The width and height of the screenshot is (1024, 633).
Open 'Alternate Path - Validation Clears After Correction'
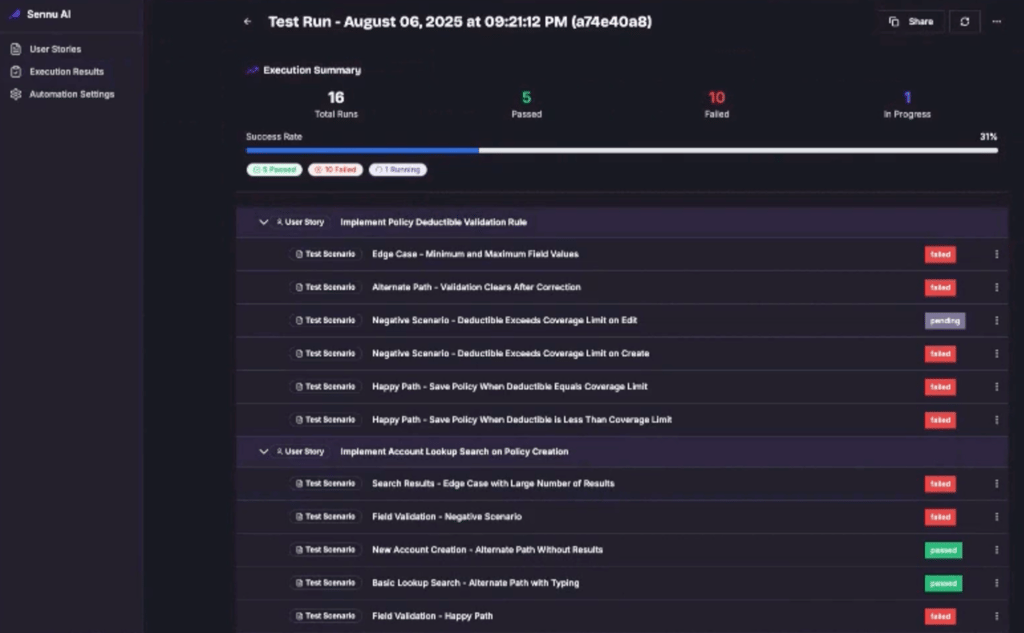pyautogui.click(x=476, y=287)
